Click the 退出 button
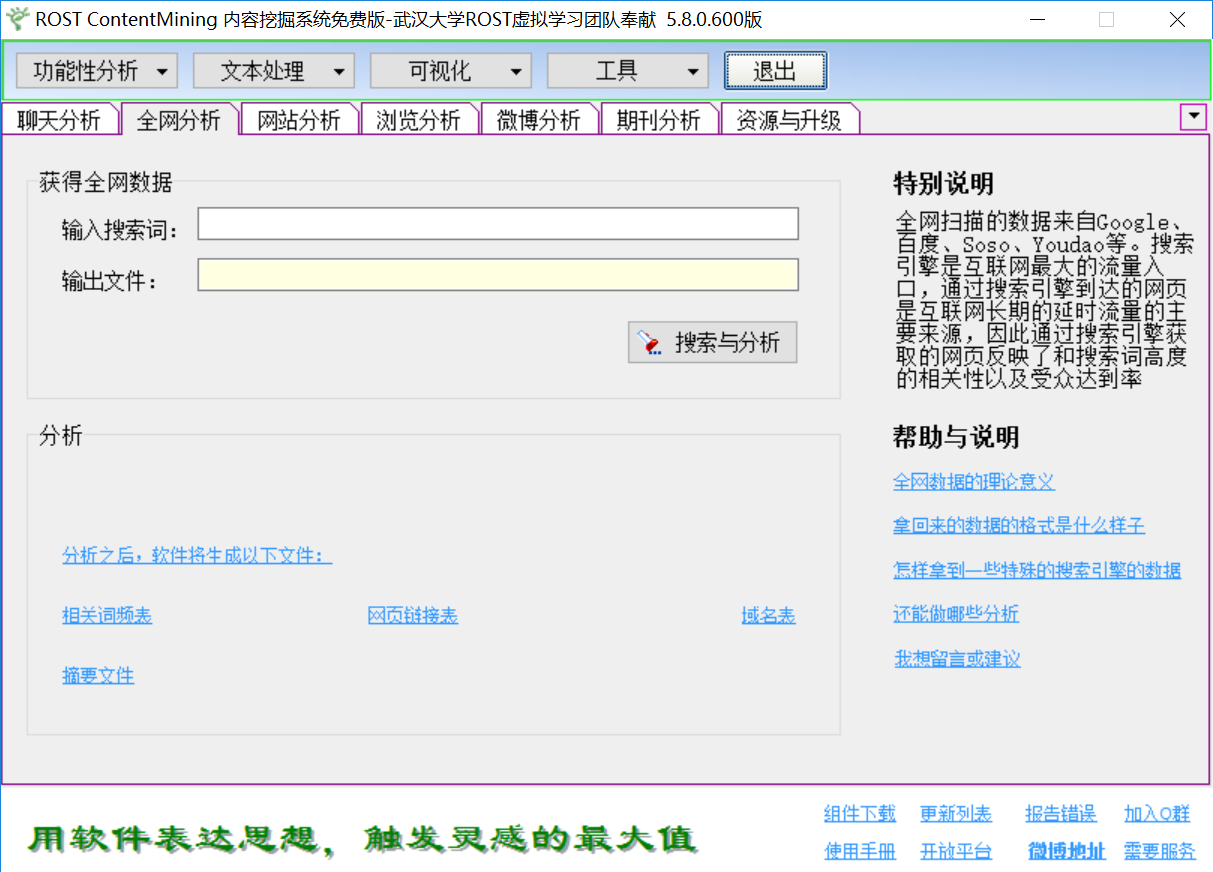 [x=775, y=71]
